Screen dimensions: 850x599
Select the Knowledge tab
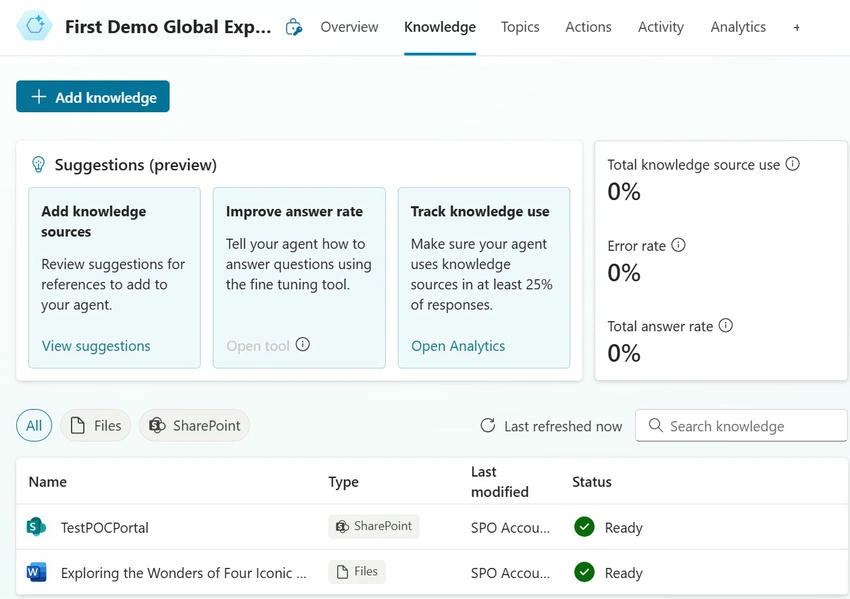coord(440,27)
